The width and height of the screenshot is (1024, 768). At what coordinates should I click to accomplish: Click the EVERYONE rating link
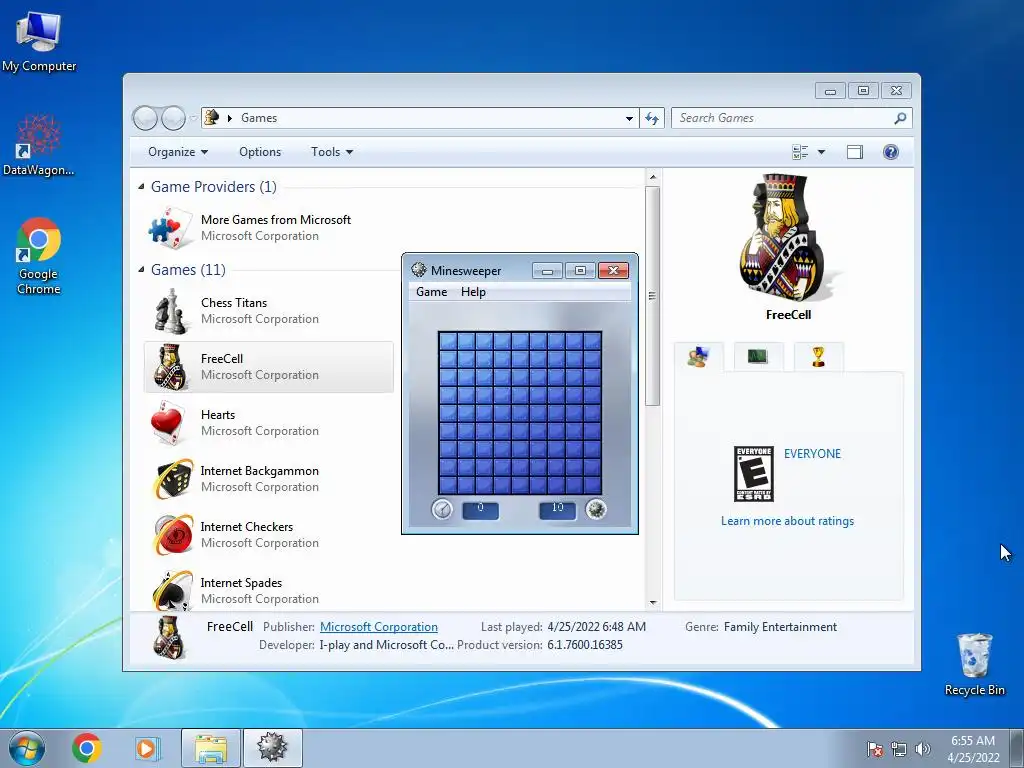point(812,454)
